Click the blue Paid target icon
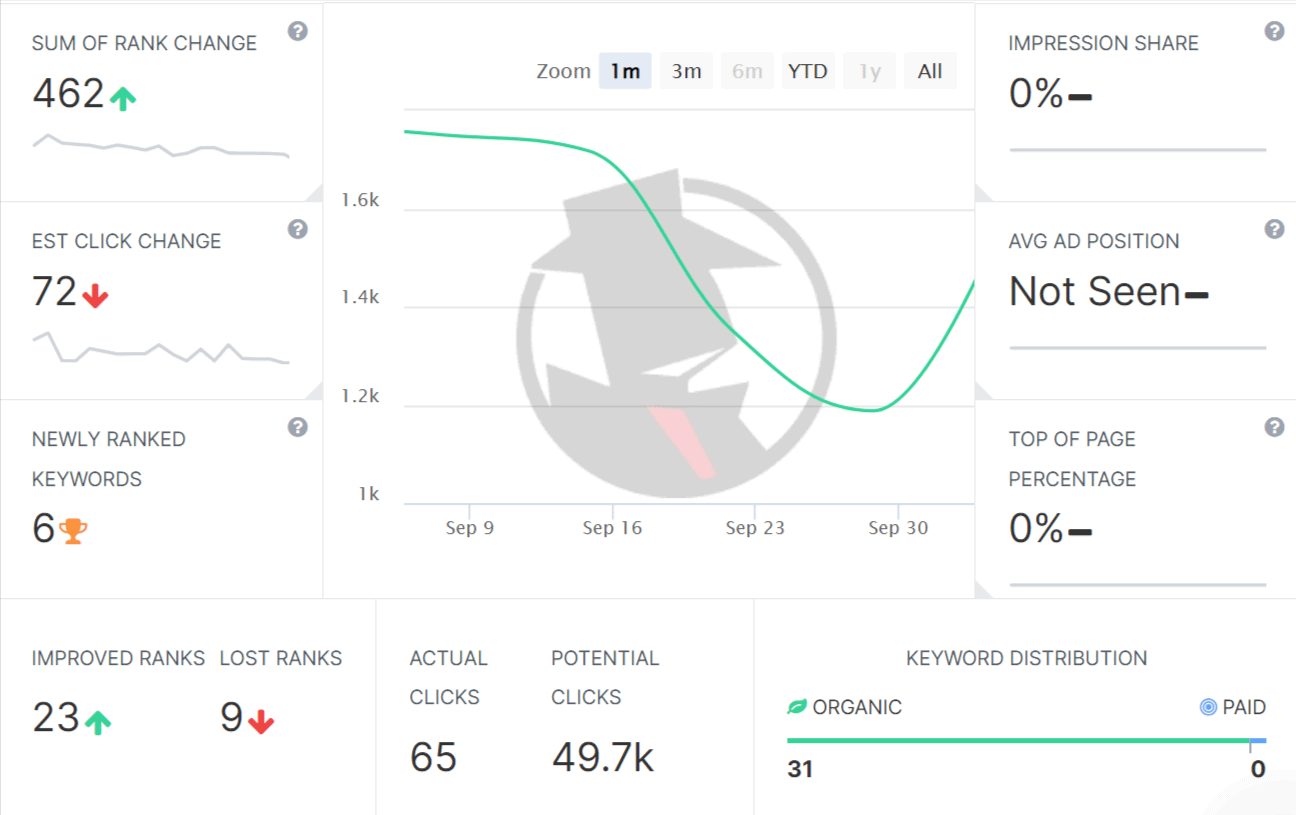 pos(1208,707)
